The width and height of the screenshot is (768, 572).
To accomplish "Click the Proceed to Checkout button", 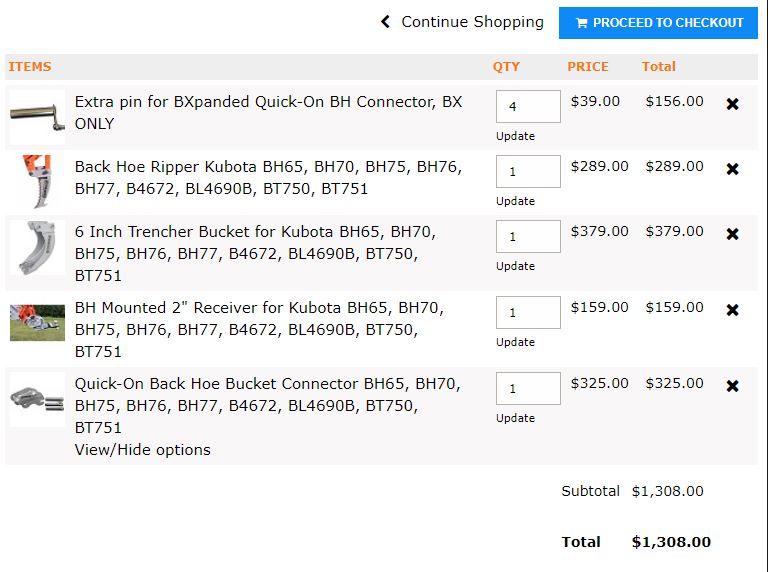I will pyautogui.click(x=658, y=23).
